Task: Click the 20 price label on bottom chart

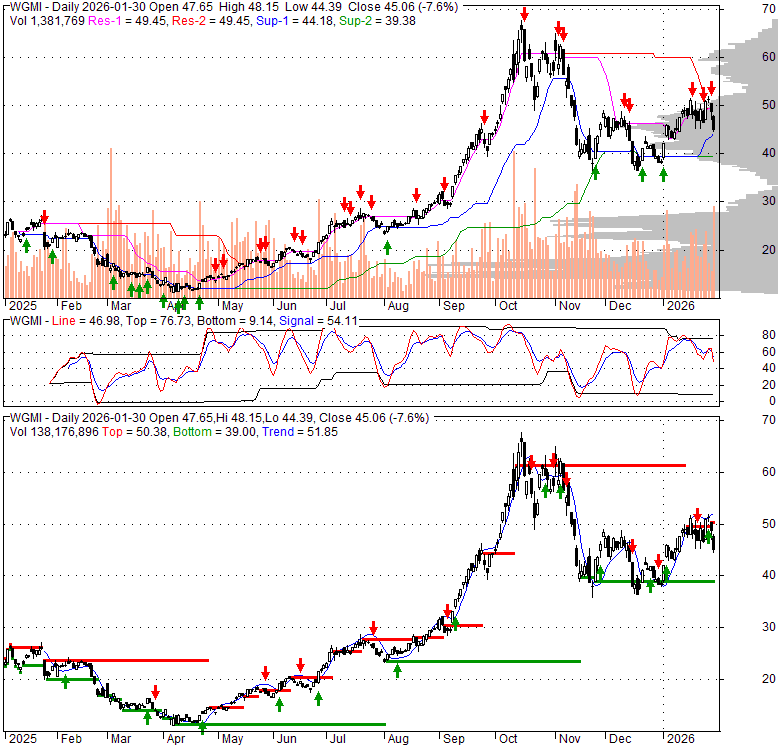Action: (x=769, y=679)
